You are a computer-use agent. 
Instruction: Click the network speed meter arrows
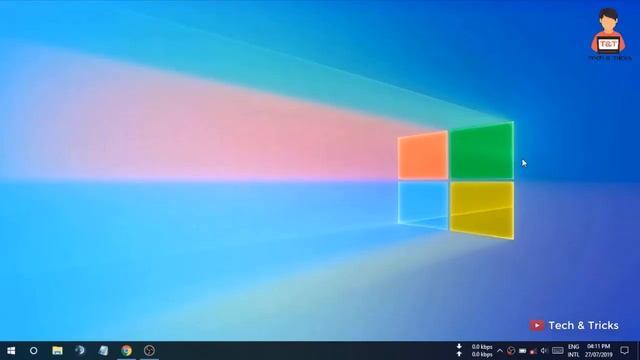(459, 351)
